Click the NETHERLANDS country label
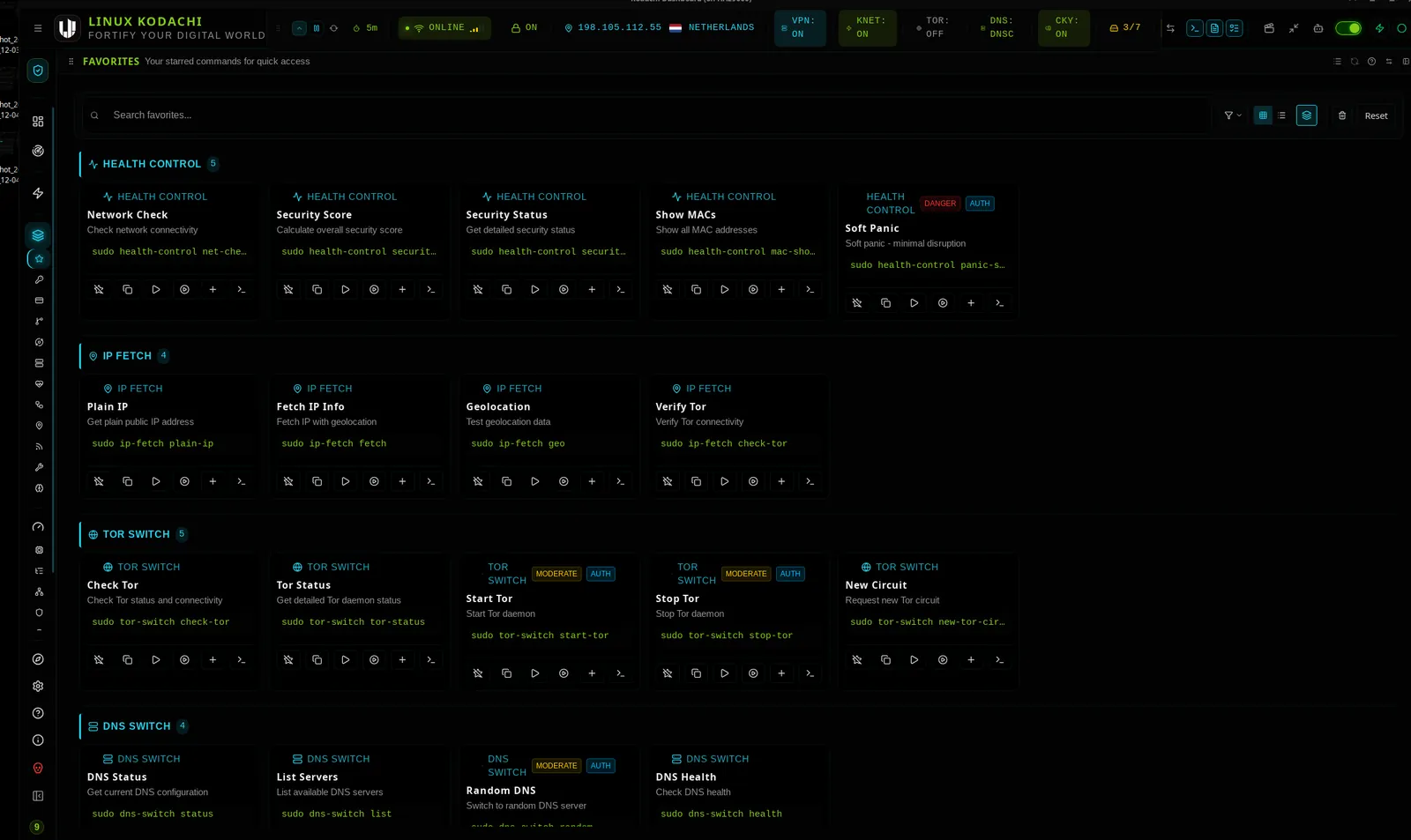Image resolution: width=1411 pixels, height=840 pixels. [x=721, y=28]
